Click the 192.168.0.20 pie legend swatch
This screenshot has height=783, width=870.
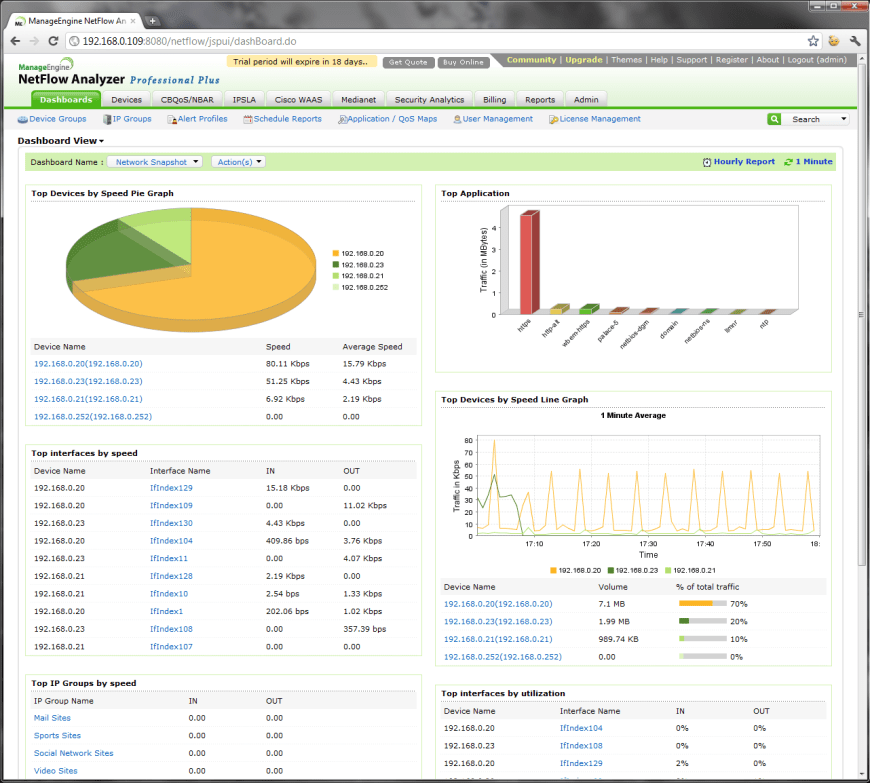pyautogui.click(x=335, y=253)
